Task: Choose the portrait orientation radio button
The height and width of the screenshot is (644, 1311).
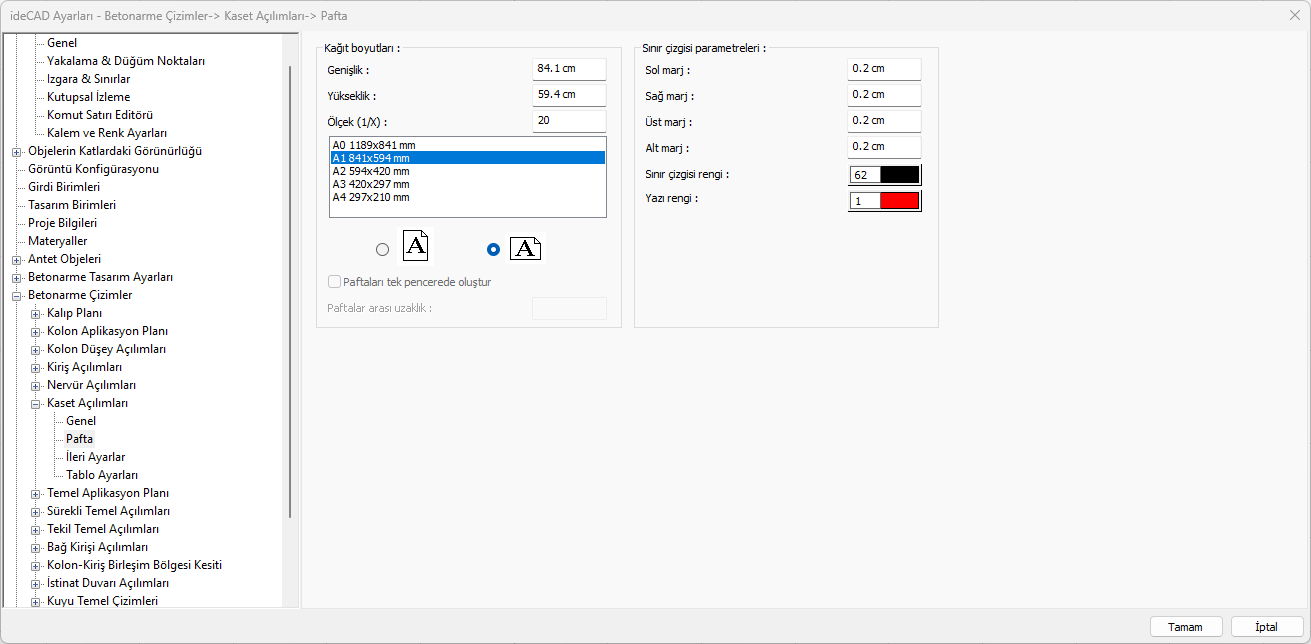Action: pos(382,250)
